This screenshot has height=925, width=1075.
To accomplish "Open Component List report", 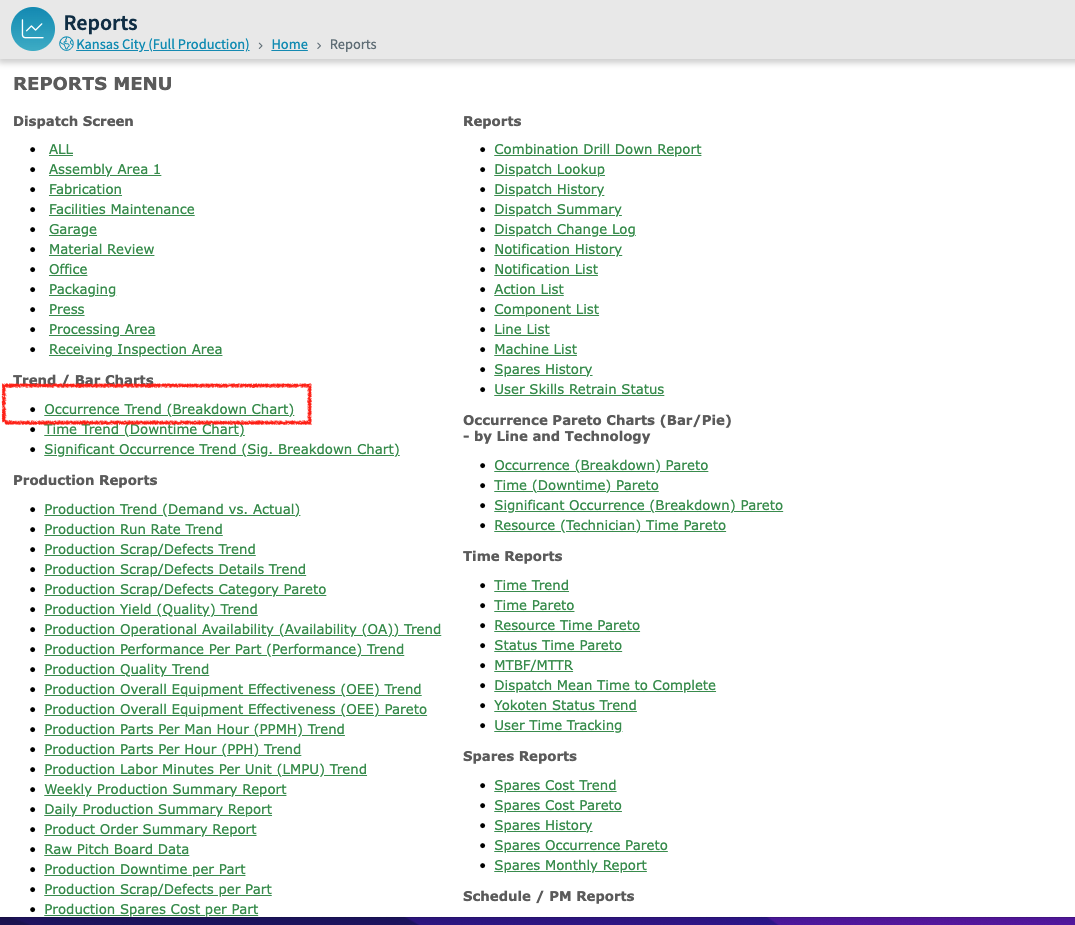I will point(546,309).
